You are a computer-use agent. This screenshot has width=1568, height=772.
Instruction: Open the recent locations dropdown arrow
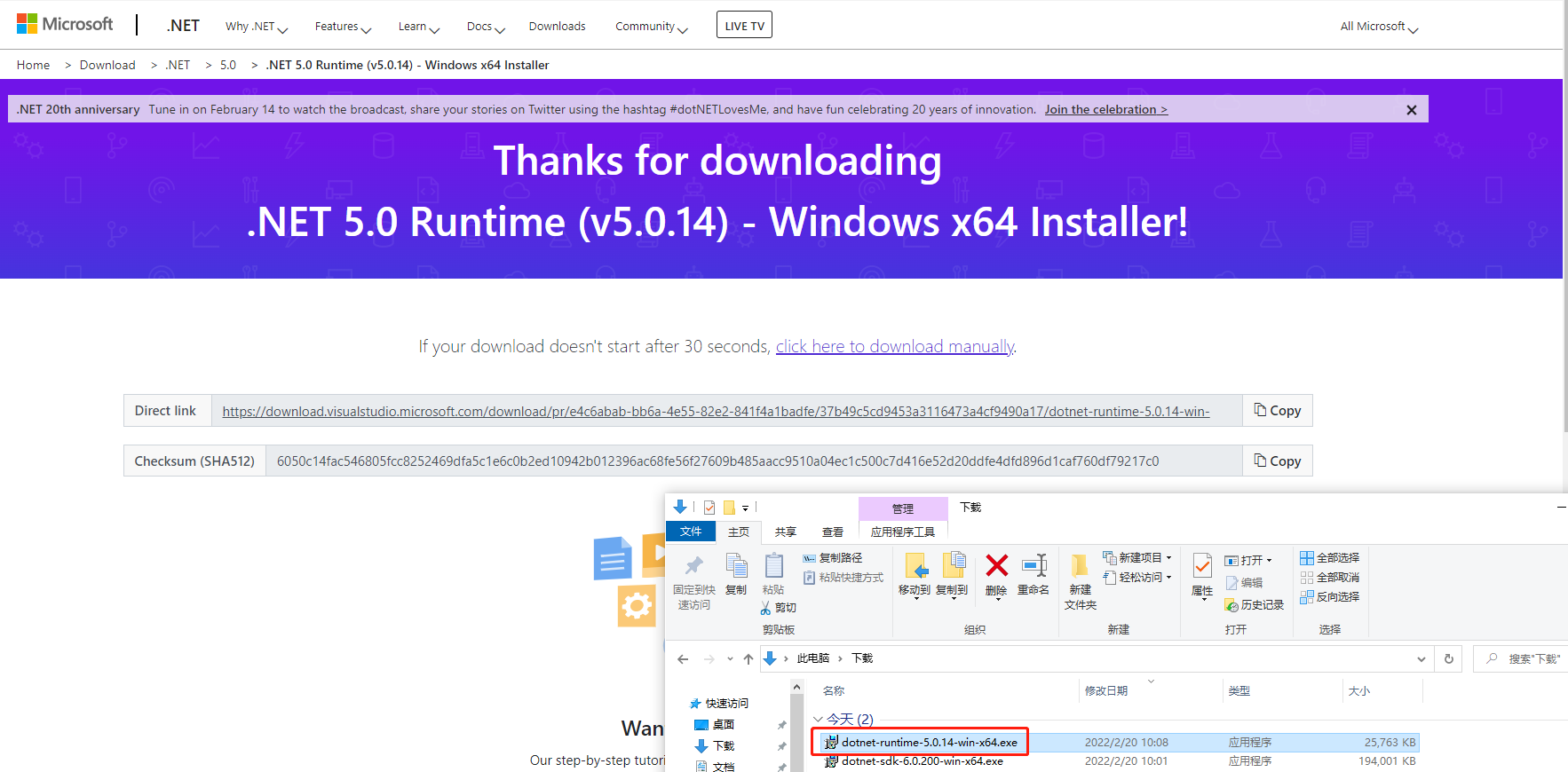tap(730, 658)
